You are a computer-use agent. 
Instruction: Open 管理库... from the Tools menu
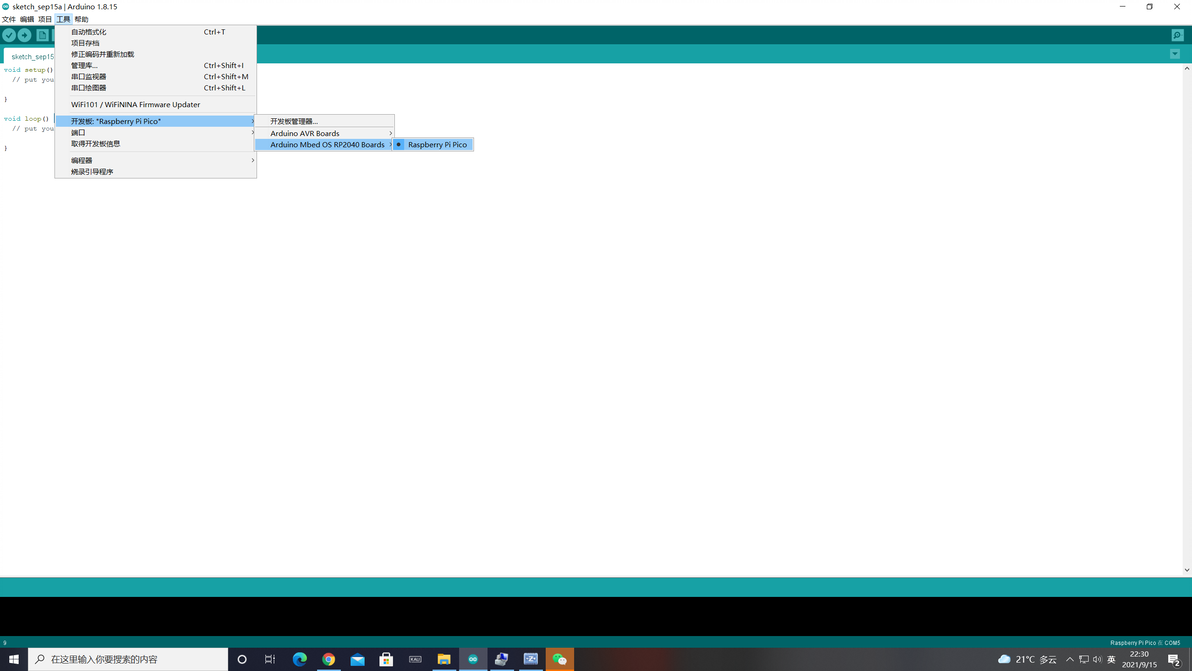coord(155,65)
